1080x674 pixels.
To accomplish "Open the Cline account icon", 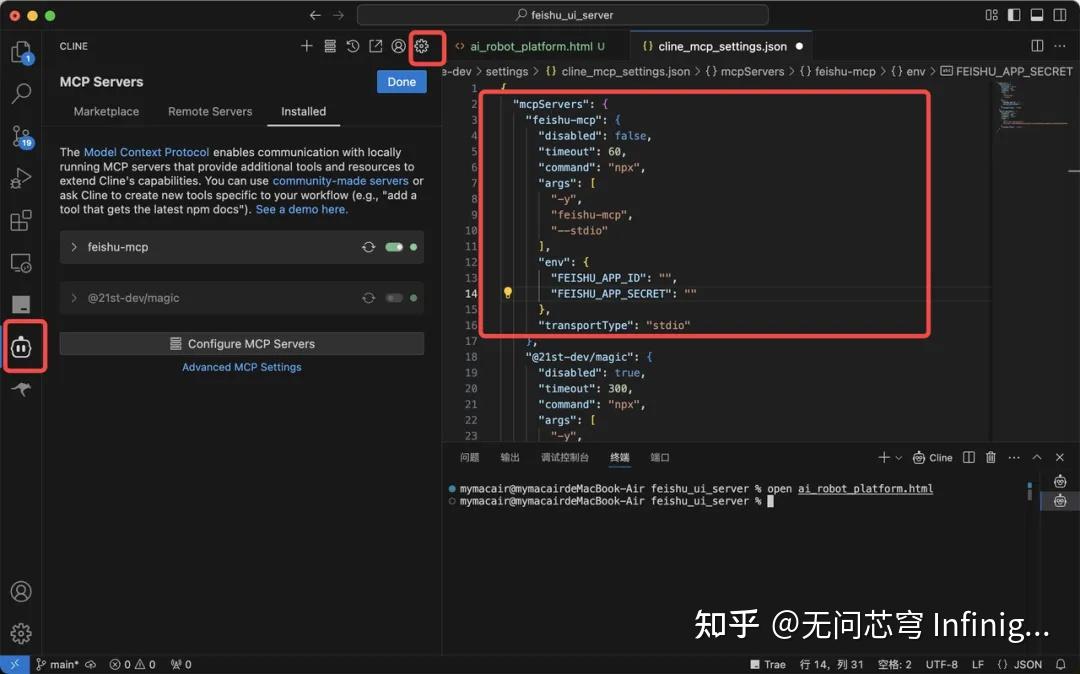I will pyautogui.click(x=398, y=46).
